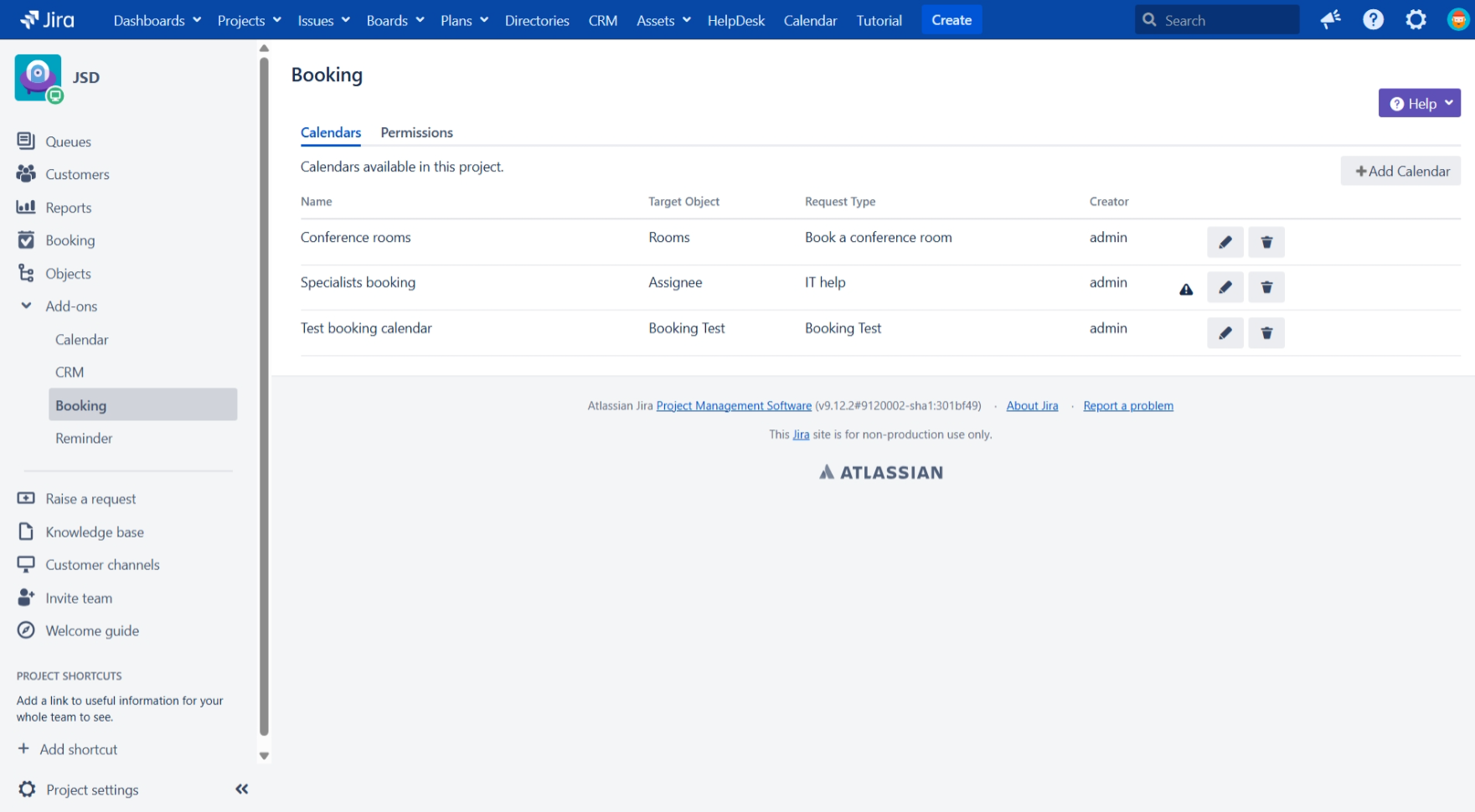Open the Report a problem link
This screenshot has height=812, width=1475.
(1127, 406)
